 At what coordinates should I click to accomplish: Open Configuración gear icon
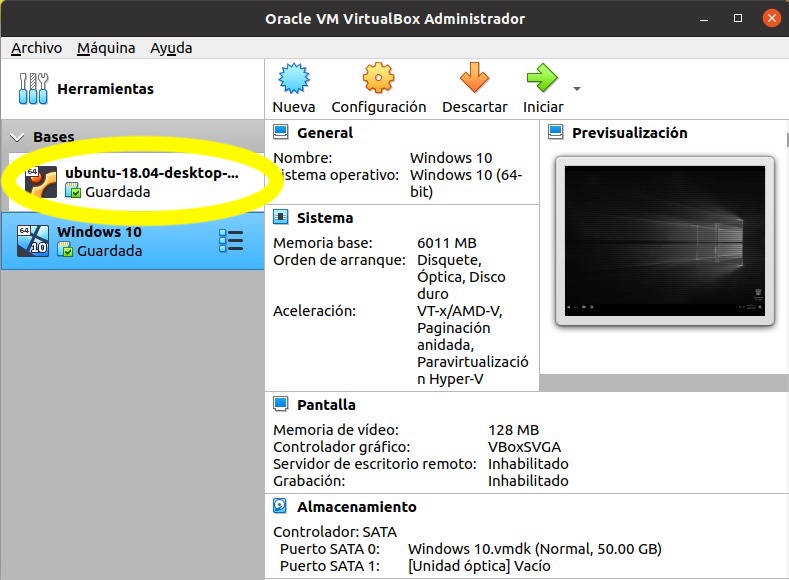(x=378, y=77)
